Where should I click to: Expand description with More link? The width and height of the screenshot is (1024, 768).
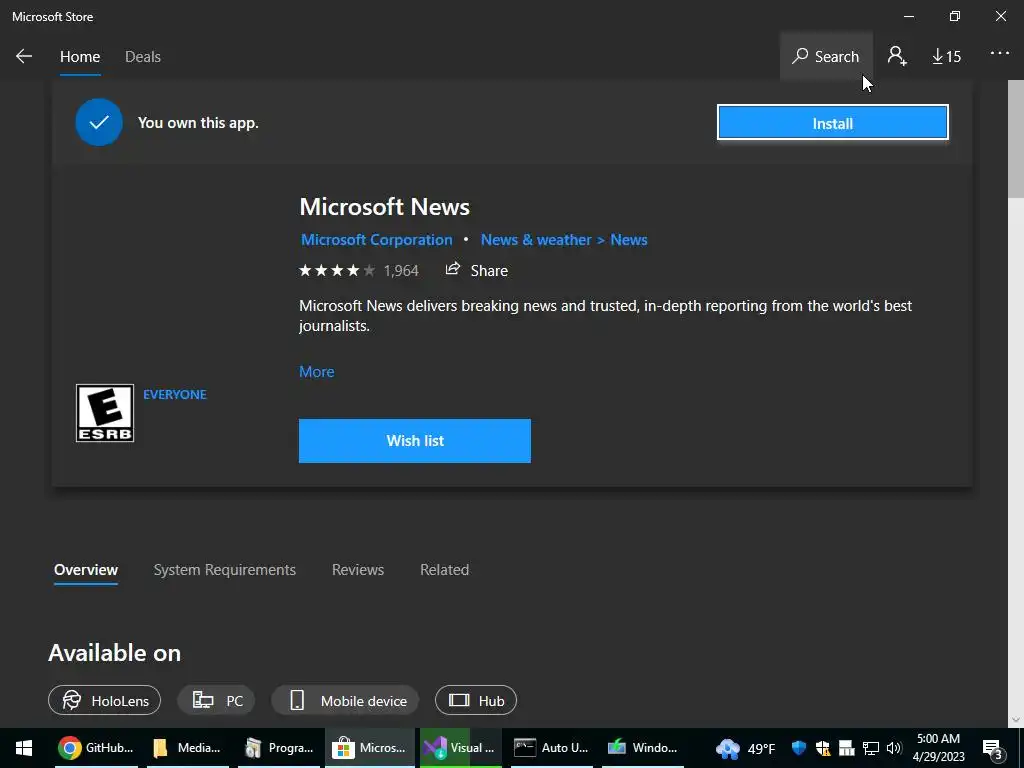tap(317, 372)
